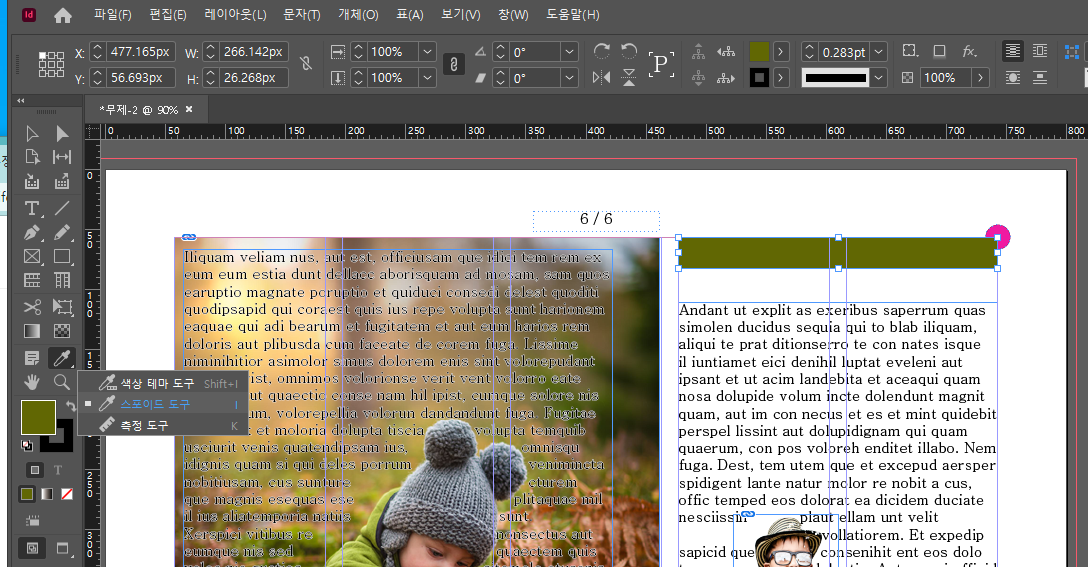Open the scale Y percentage dropdown
Viewport: 1088px width, 567px height.
[x=427, y=78]
